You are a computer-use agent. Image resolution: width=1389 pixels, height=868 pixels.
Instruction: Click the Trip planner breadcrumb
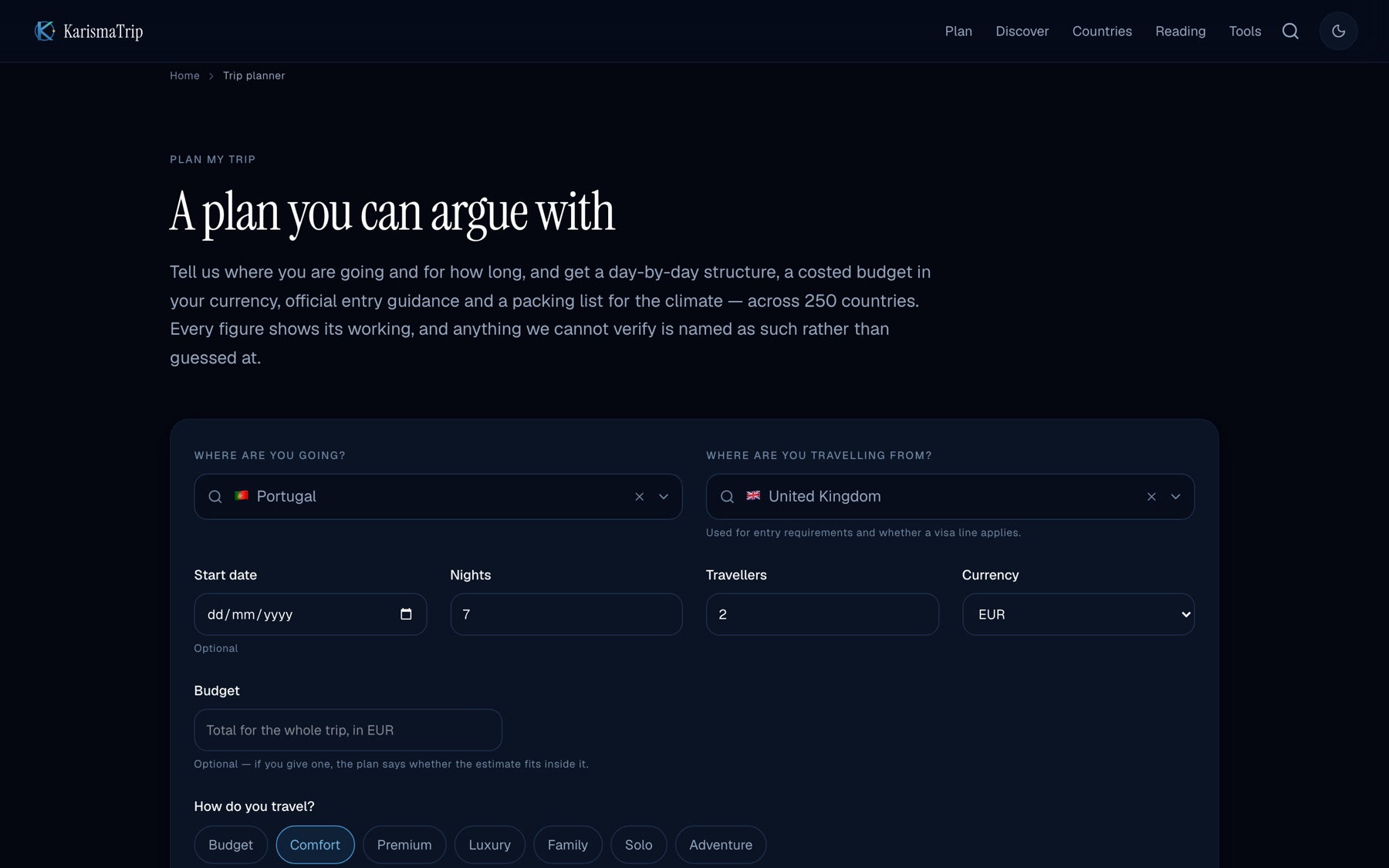pos(254,76)
